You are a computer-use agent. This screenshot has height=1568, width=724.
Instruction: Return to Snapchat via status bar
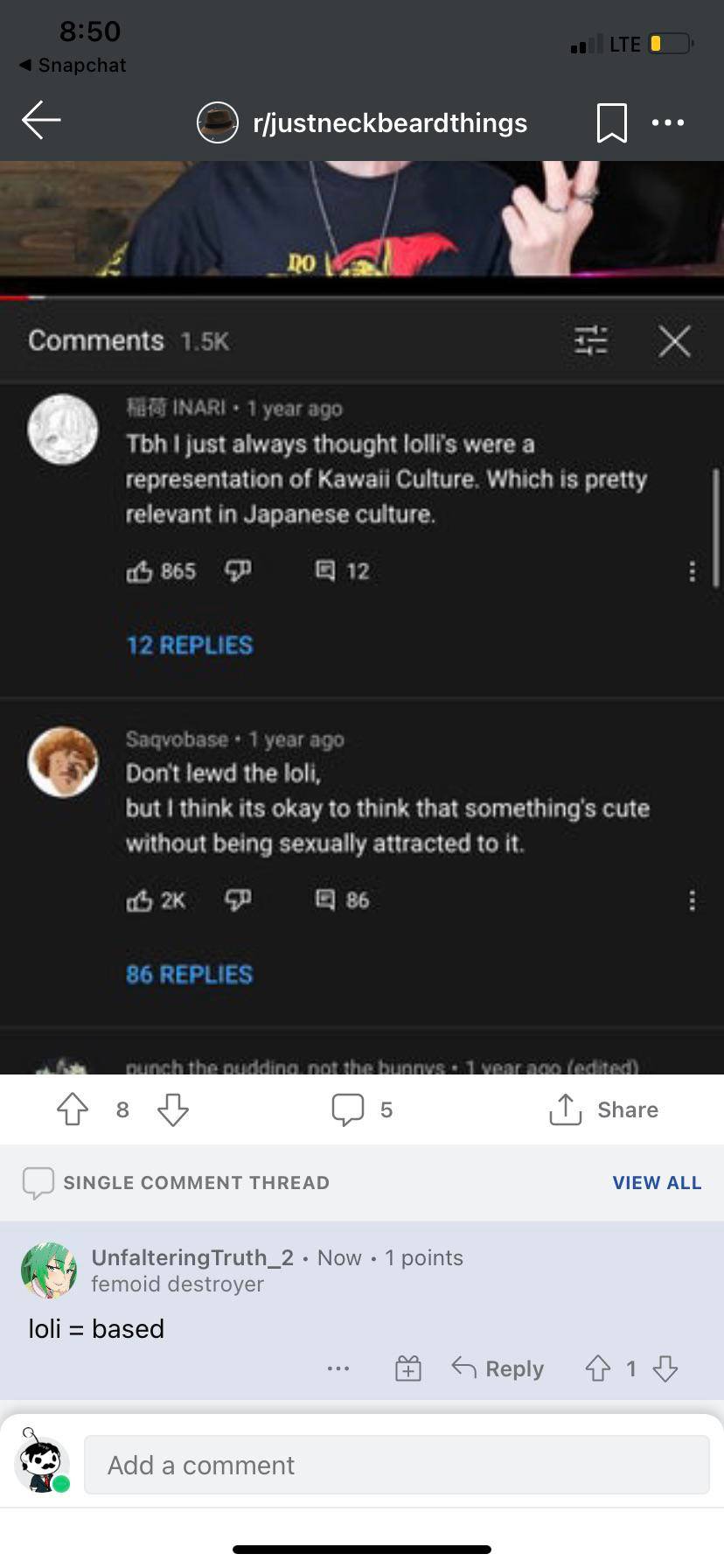[73, 66]
